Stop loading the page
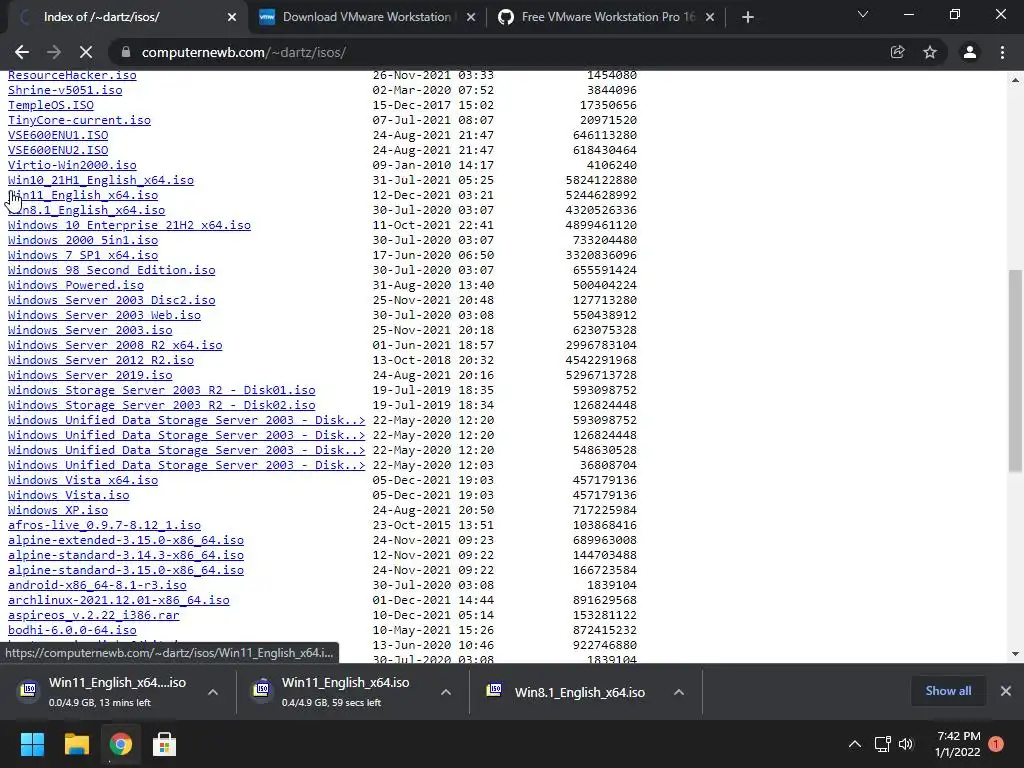Image resolution: width=1024 pixels, height=768 pixels. (x=86, y=52)
